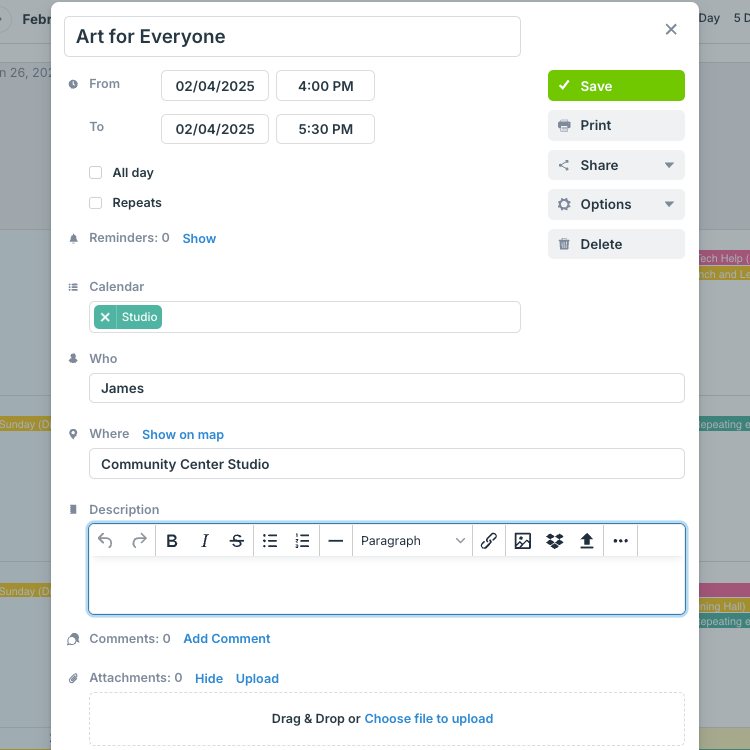Edit the event title field
This screenshot has width=750, height=750.
(x=292, y=36)
